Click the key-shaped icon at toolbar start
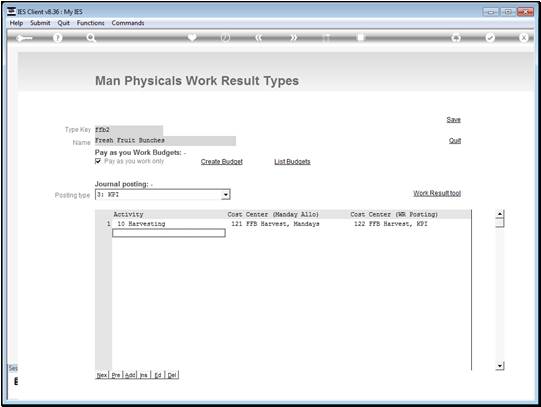Viewport: 541px width, 407px height. pyautogui.click(x=24, y=38)
